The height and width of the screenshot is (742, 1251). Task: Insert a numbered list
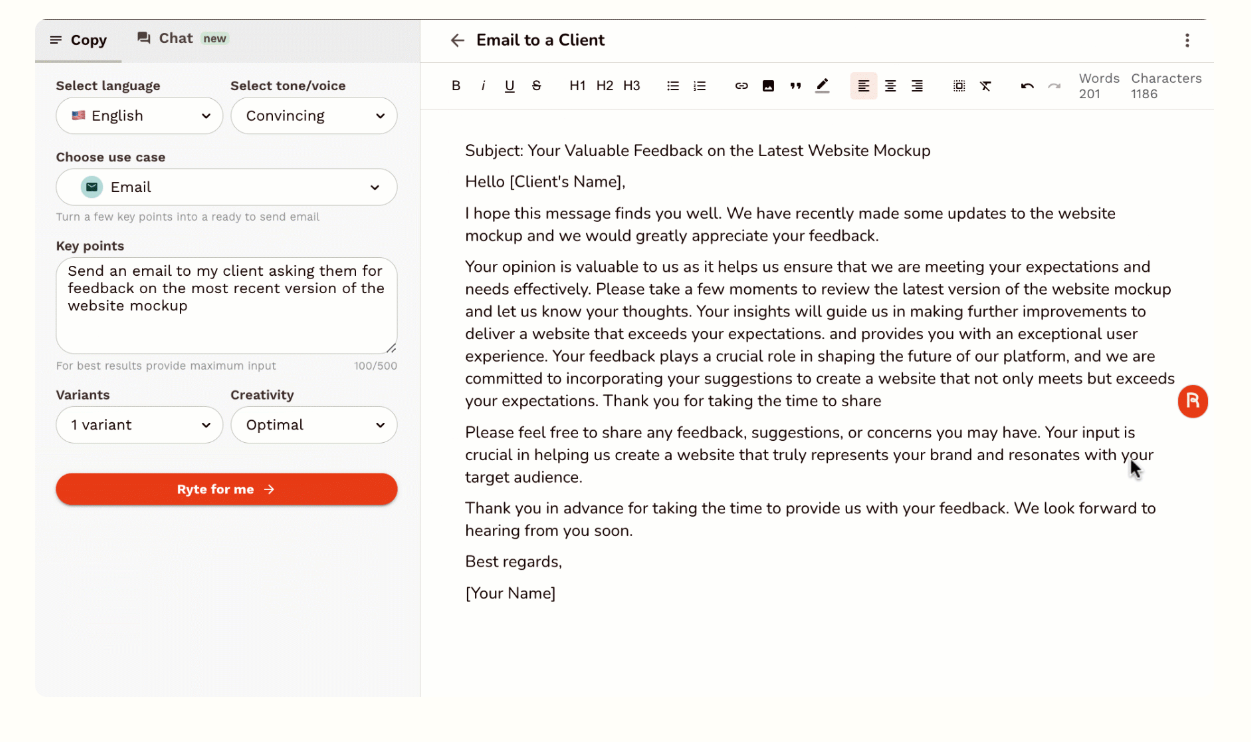[x=700, y=86]
